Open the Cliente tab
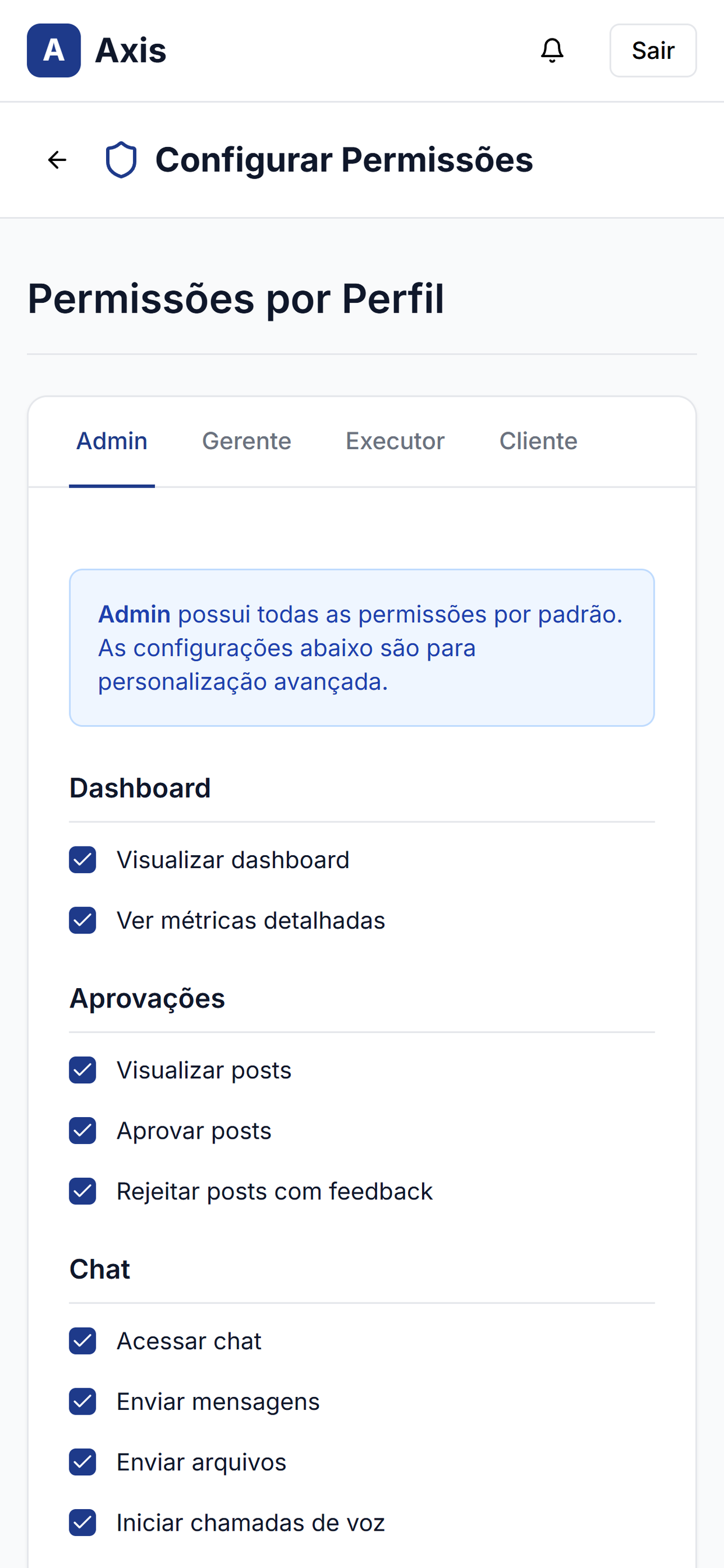Screen dimensions: 724x1568 [539, 442]
